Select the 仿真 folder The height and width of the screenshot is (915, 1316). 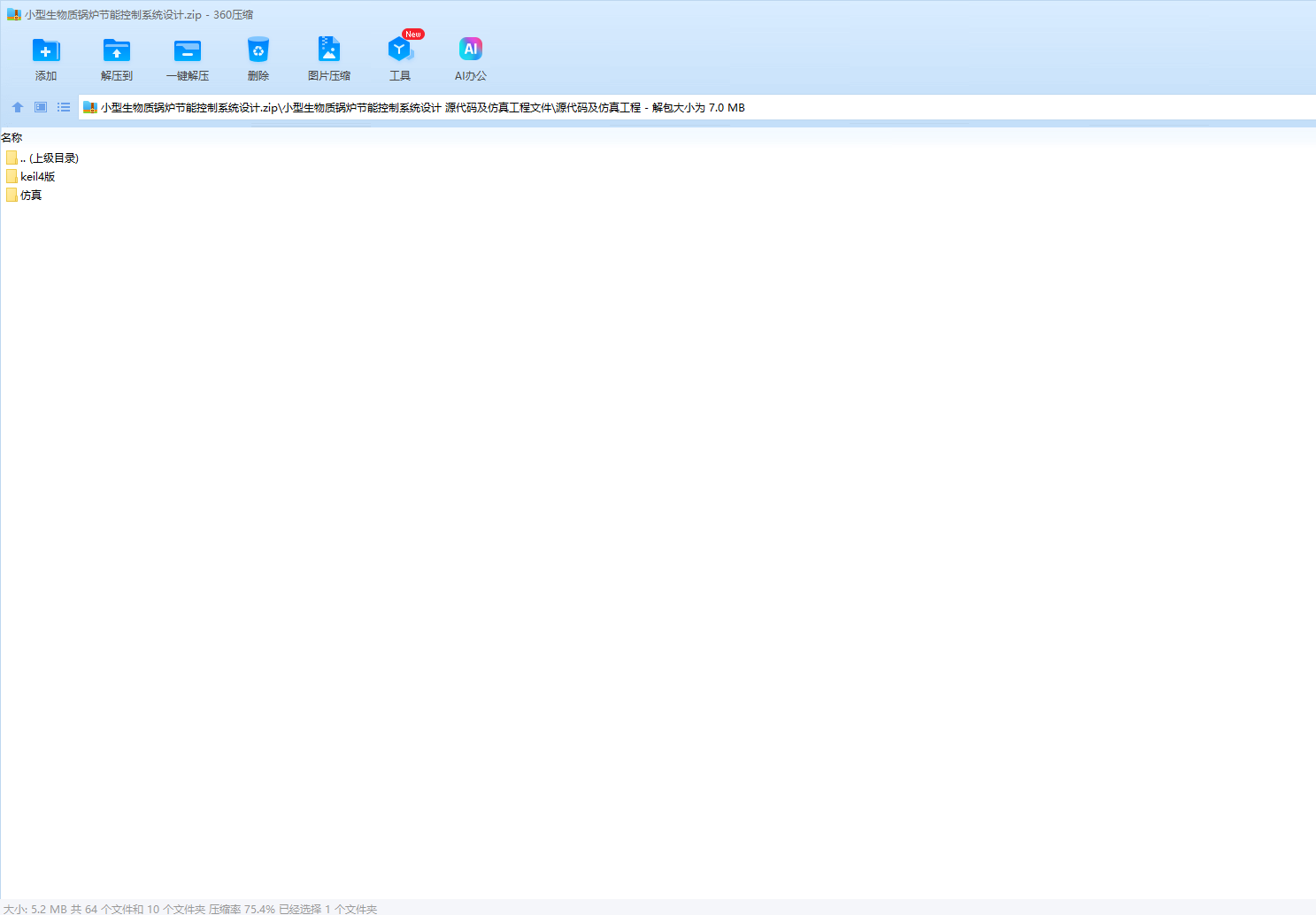[x=31, y=196]
